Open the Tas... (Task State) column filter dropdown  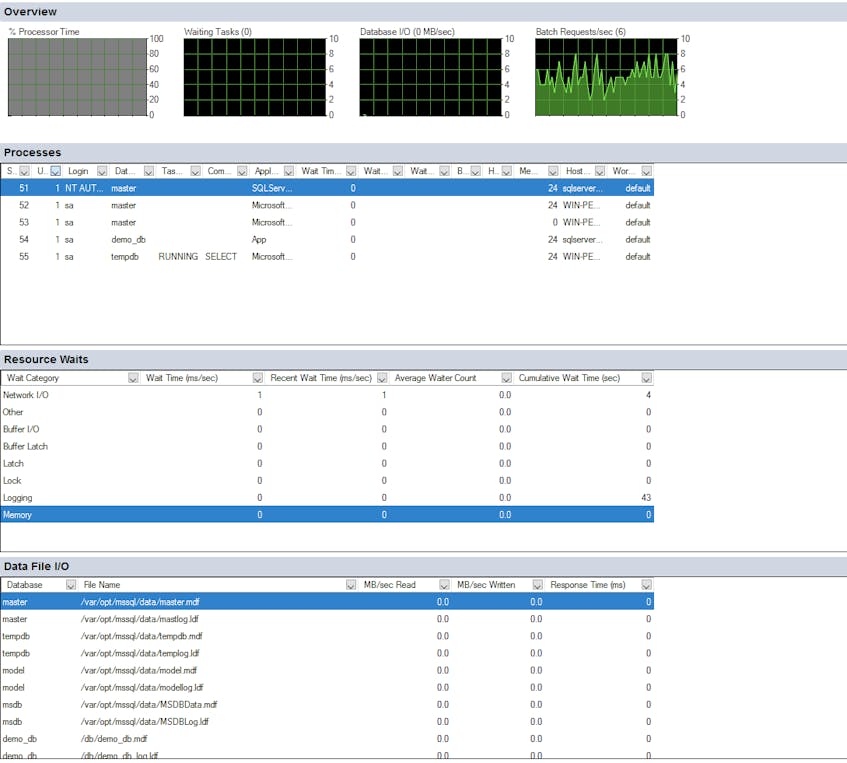(x=196, y=171)
